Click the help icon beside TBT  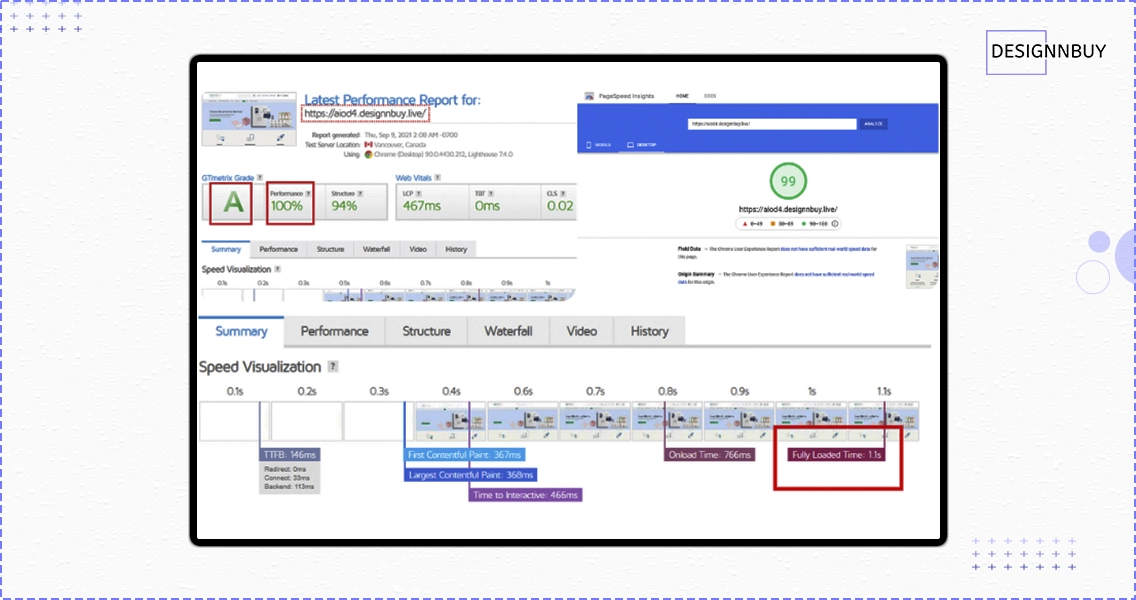pyautogui.click(x=489, y=193)
